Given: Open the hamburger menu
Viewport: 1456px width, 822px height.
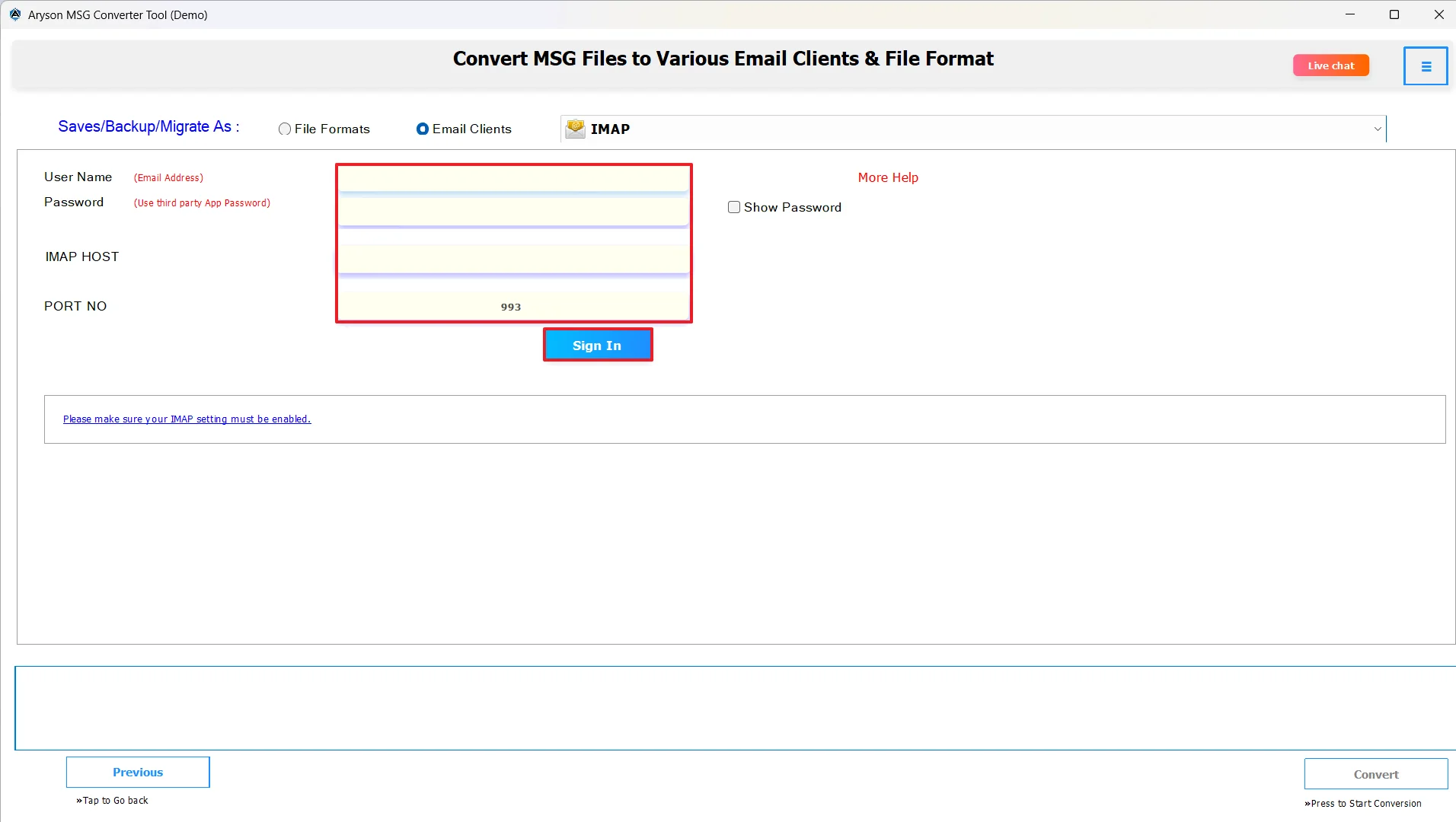Looking at the screenshot, I should (1425, 65).
